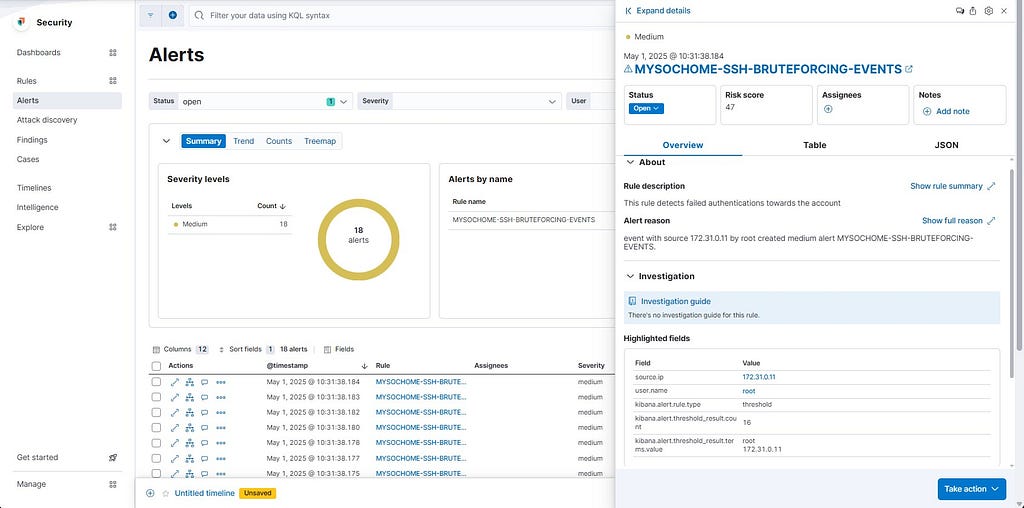Add note for alert at 10:31:38.182
Image resolution: width=1024 pixels, height=508 pixels.
click(204, 413)
